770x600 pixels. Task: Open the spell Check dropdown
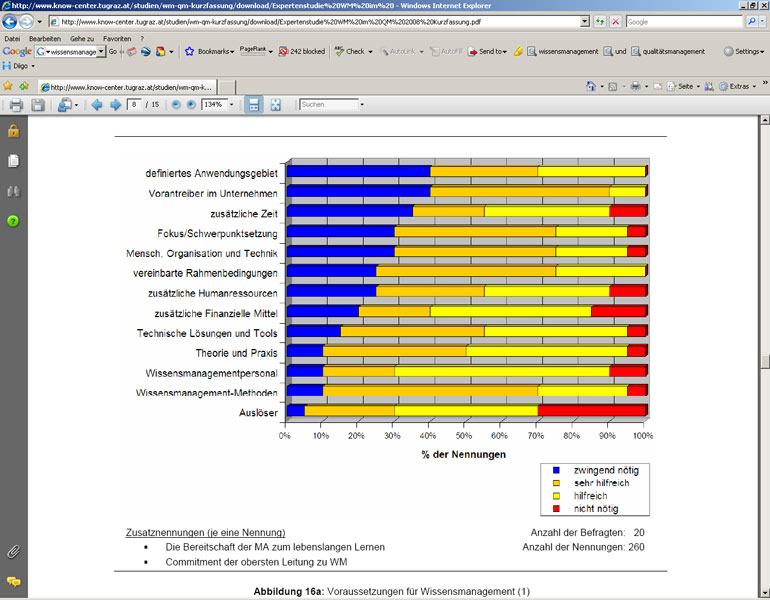[x=354, y=52]
